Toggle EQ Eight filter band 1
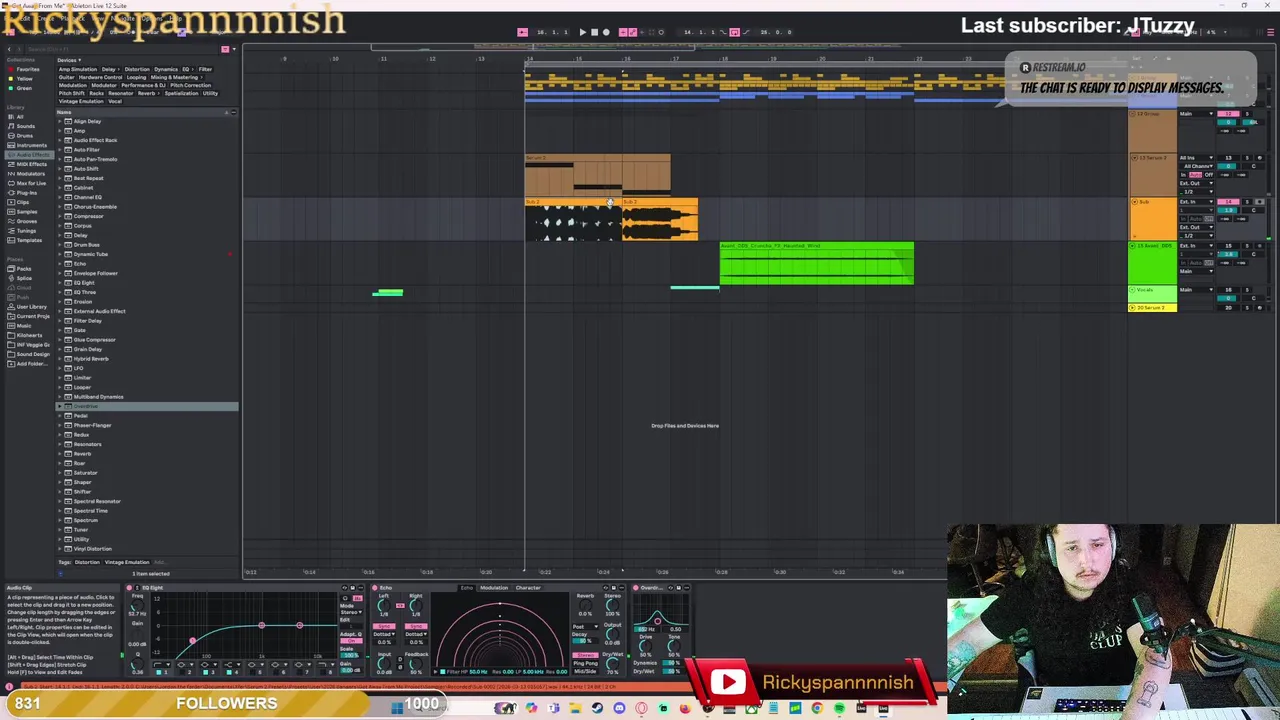The width and height of the screenshot is (1280, 720). (x=161, y=672)
